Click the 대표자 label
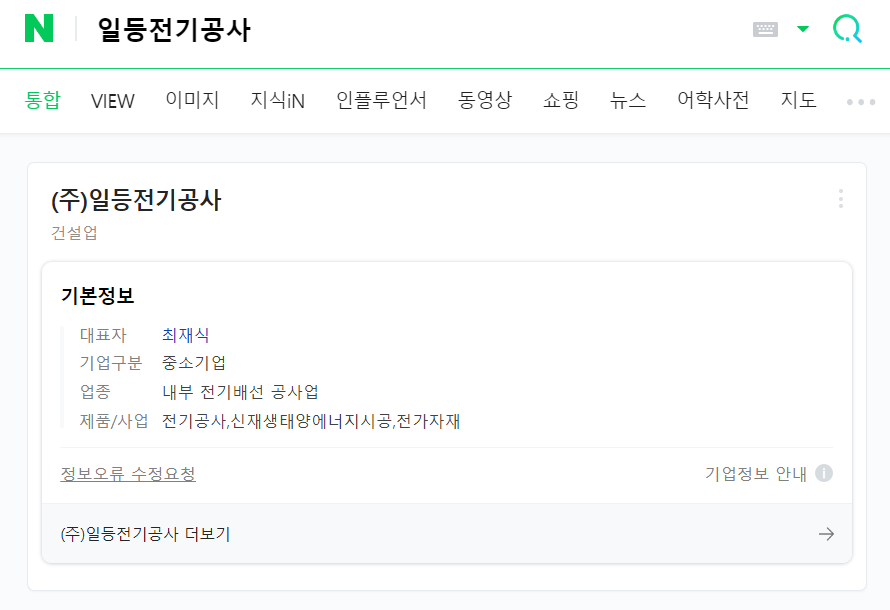The image size is (890, 610). (103, 335)
